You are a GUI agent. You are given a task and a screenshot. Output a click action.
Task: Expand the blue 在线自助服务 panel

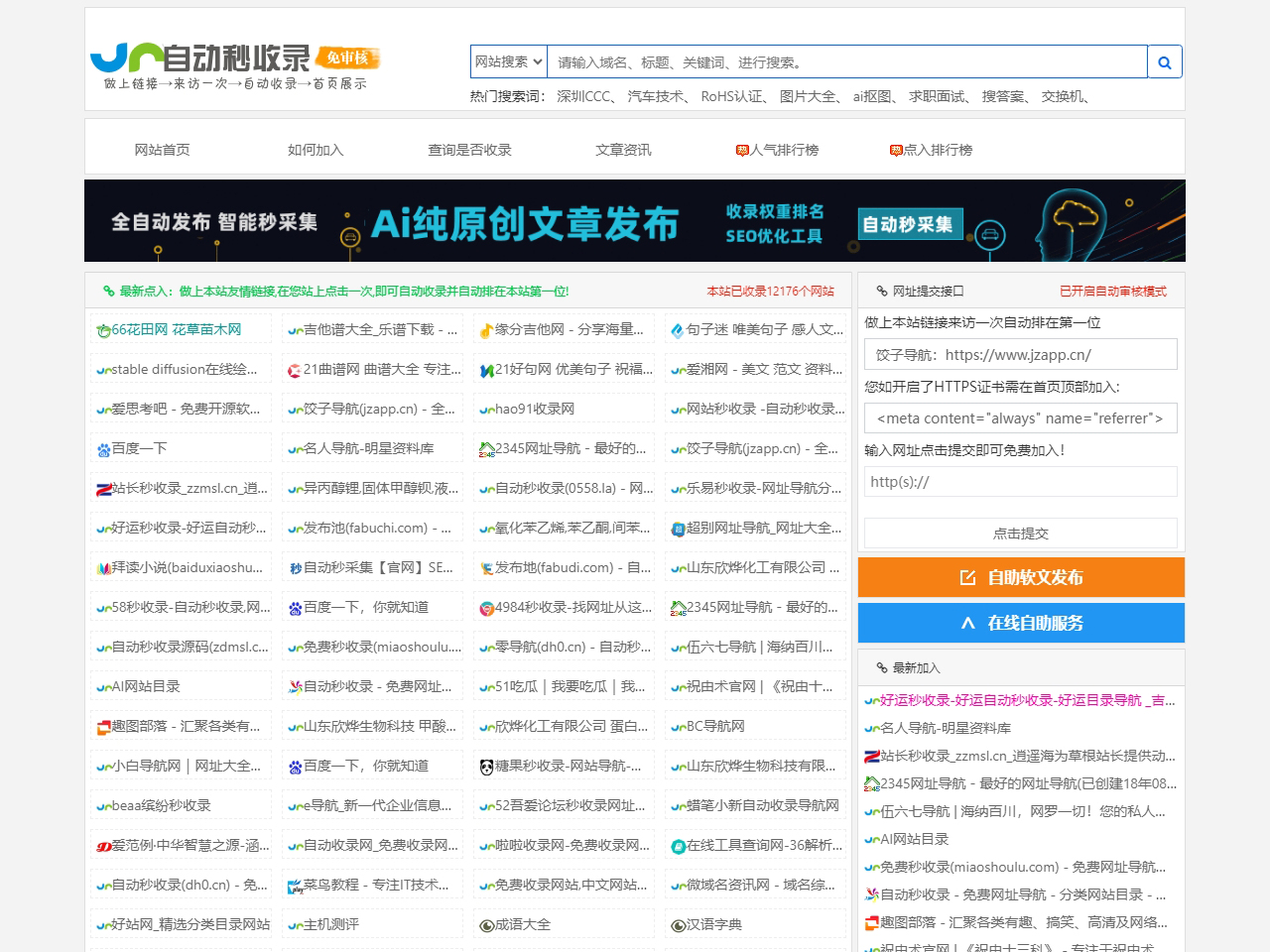click(x=1021, y=623)
